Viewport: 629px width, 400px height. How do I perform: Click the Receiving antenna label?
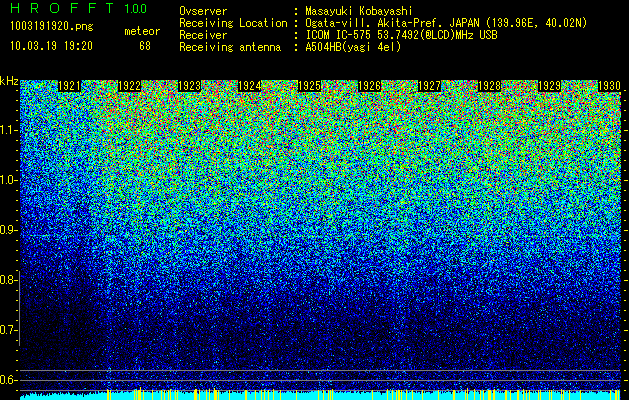230,47
